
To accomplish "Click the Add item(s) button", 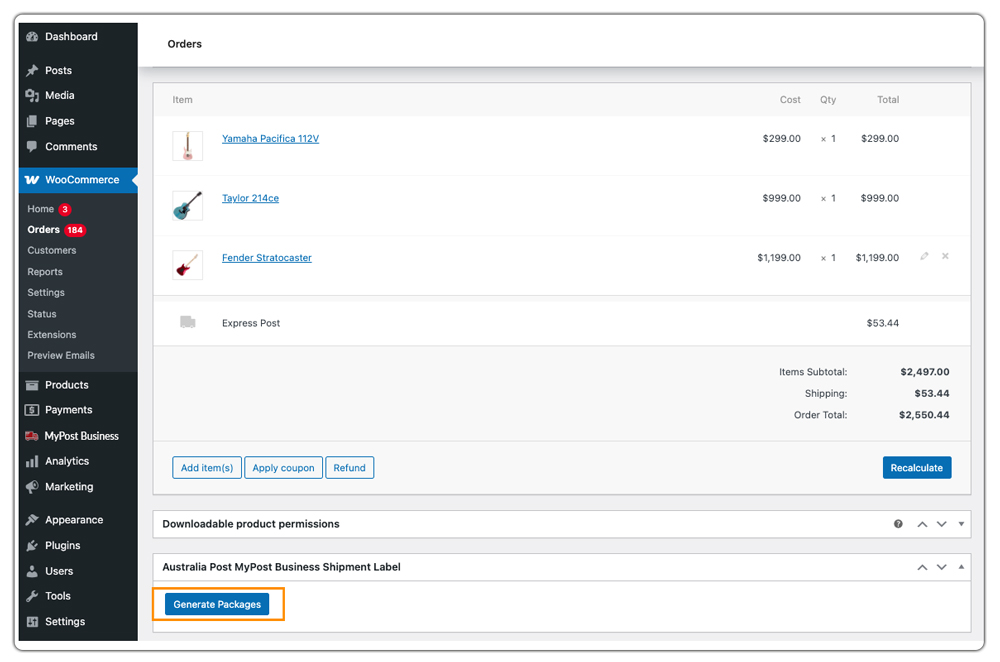I will click(207, 467).
